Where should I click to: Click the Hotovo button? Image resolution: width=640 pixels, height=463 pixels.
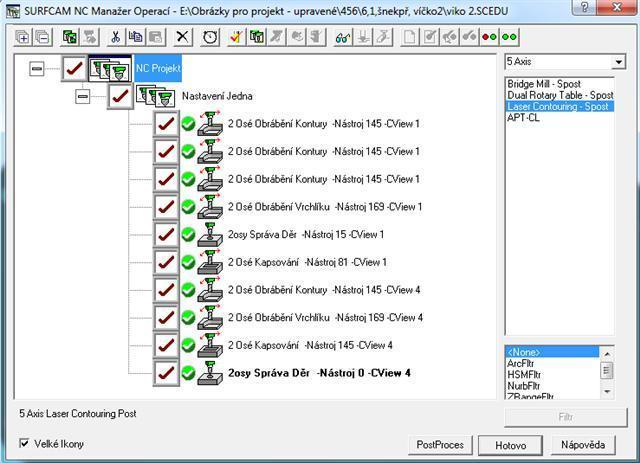tap(510, 445)
